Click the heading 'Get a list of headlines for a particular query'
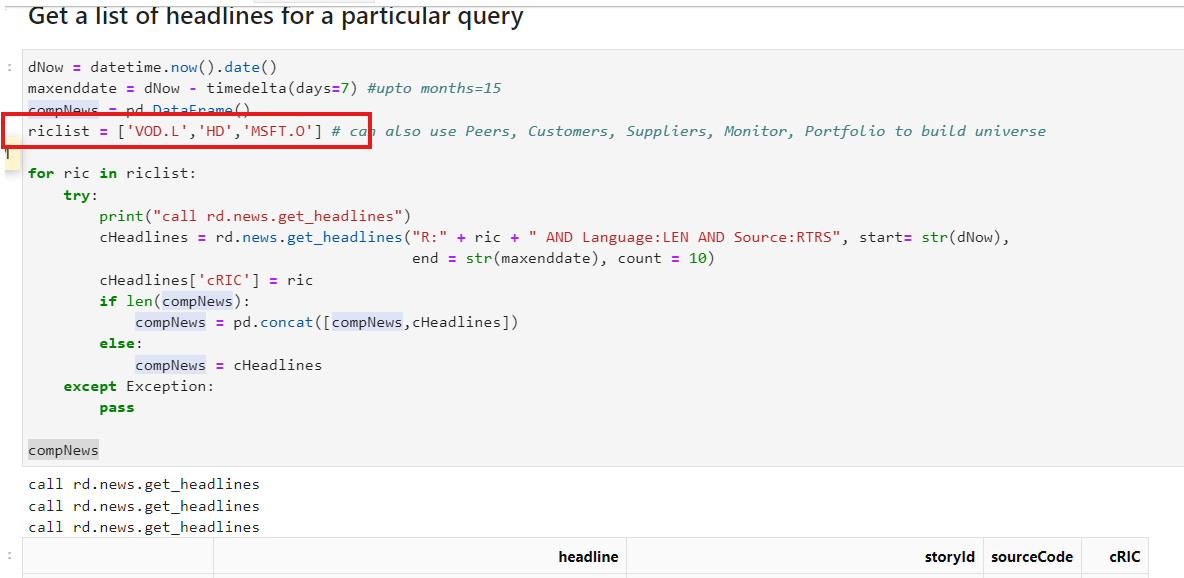Image resolution: width=1184 pixels, height=578 pixels. (275, 17)
